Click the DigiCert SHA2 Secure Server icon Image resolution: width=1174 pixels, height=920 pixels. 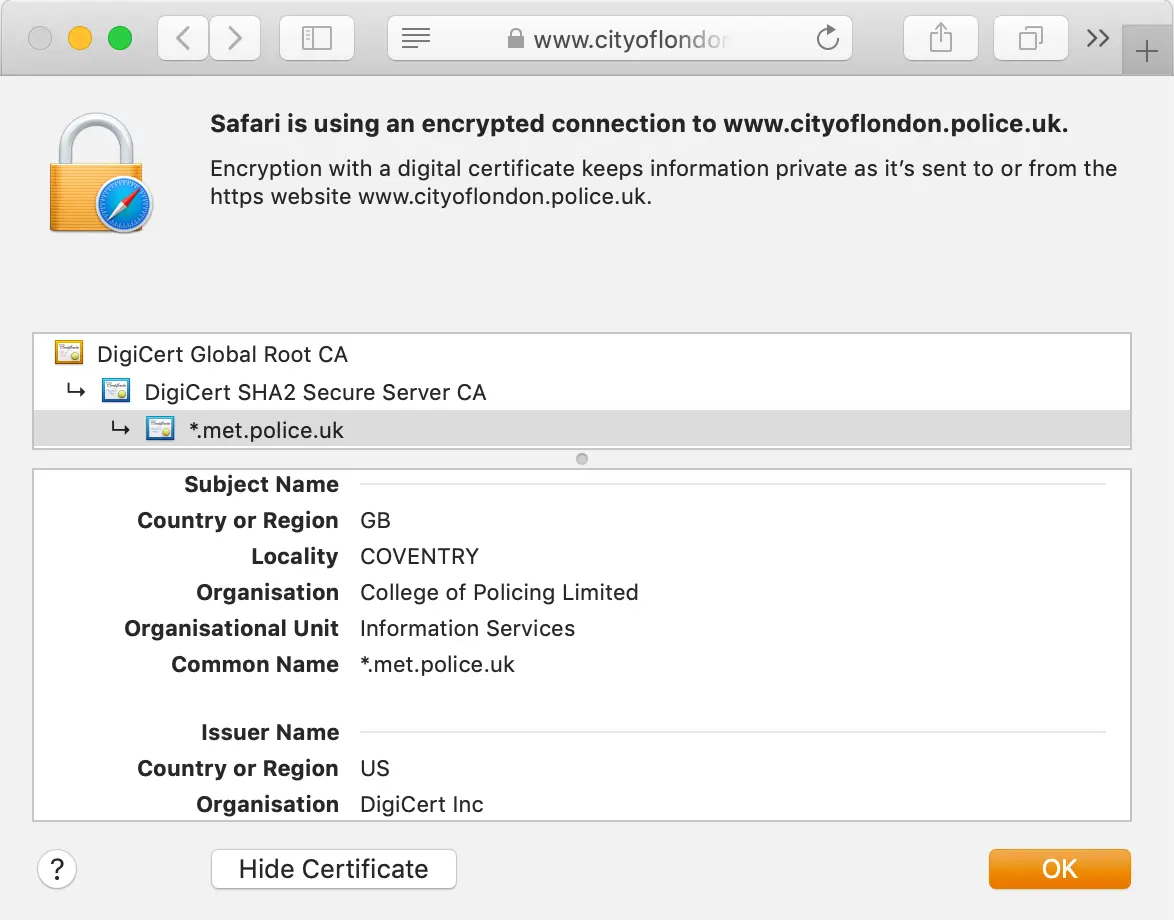pyautogui.click(x=116, y=390)
